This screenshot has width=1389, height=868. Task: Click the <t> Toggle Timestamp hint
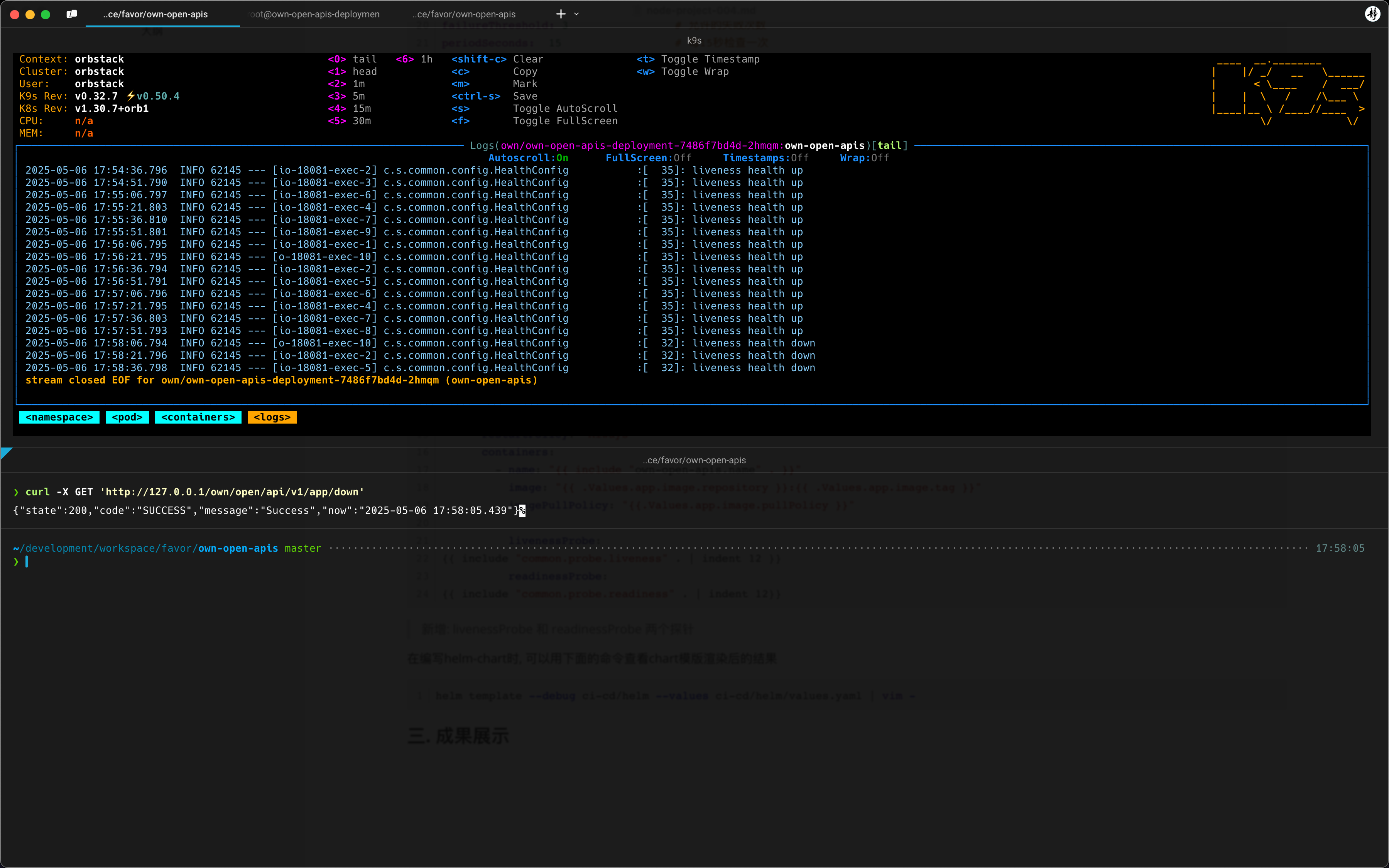698,59
